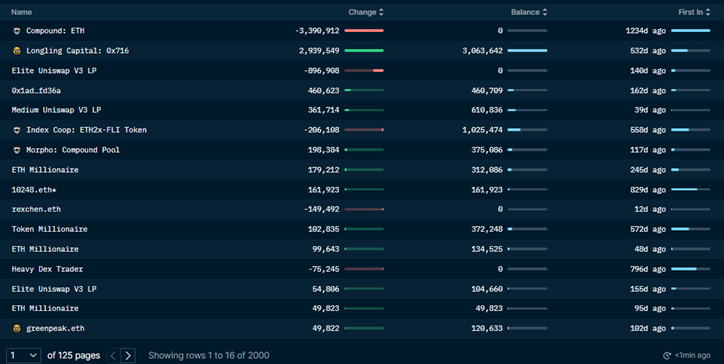Click the Longling Capital blue balance bar
The width and height of the screenshot is (724, 364).
coord(527,51)
